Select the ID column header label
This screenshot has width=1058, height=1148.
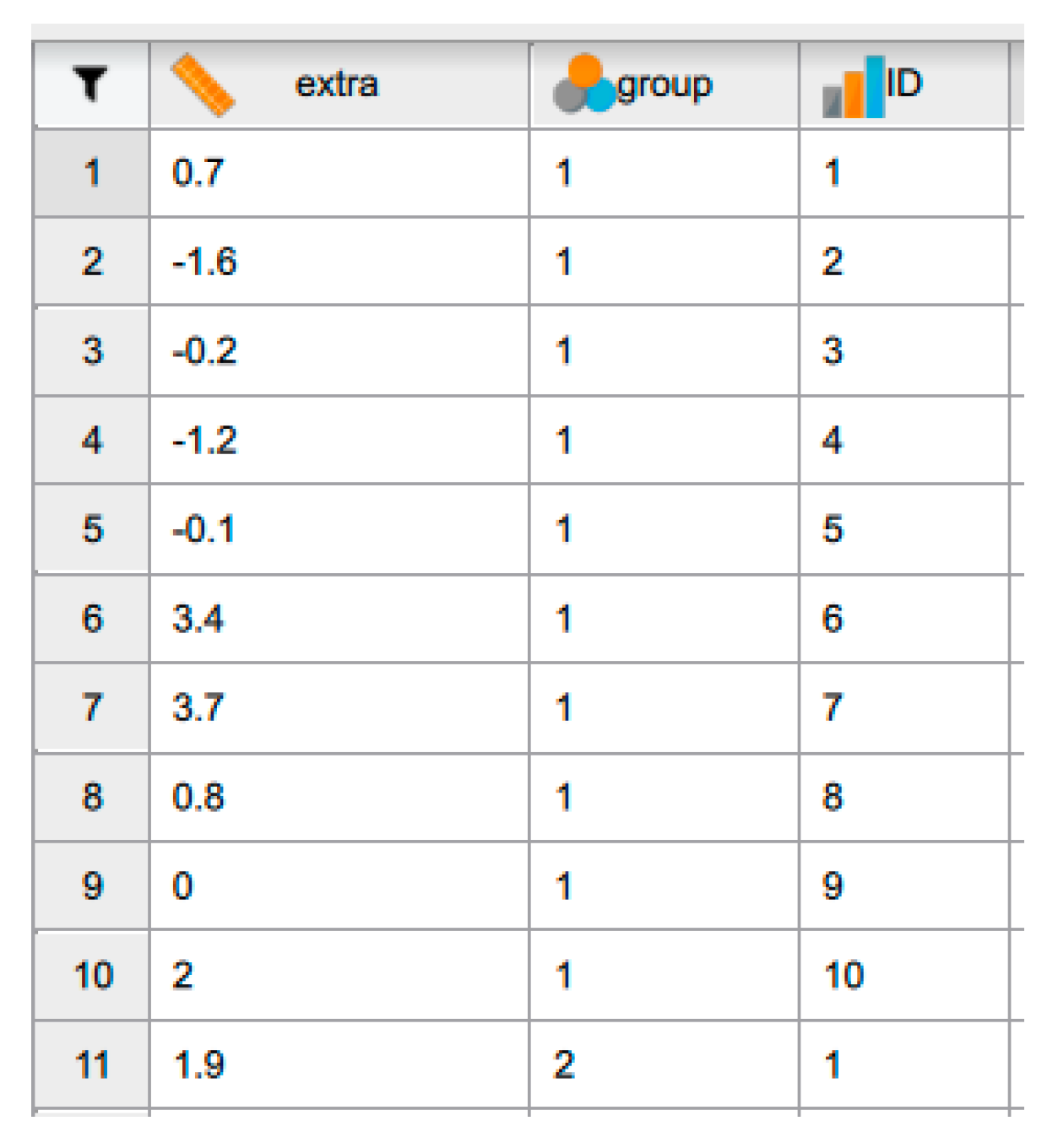coord(903,84)
